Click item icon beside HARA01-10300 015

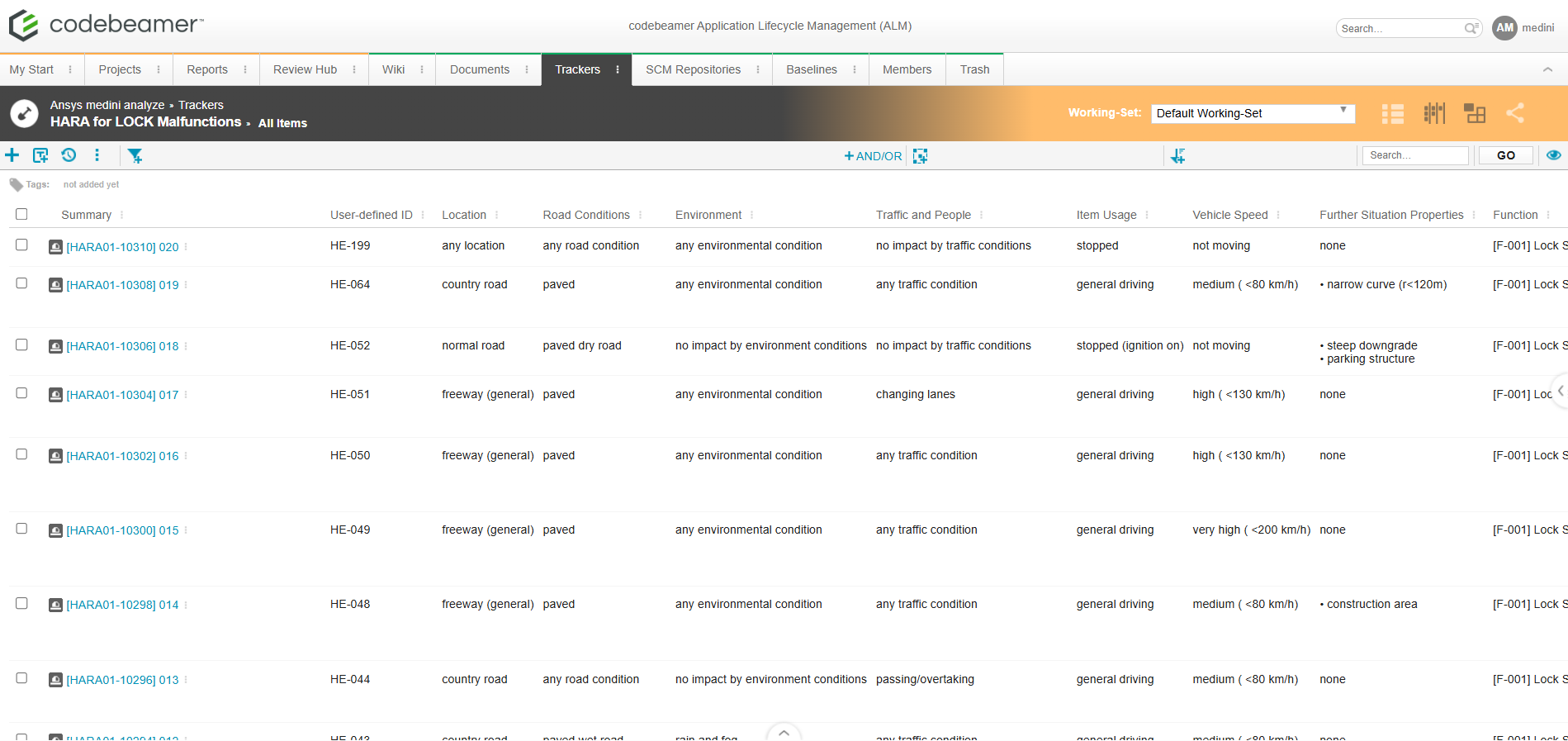tap(55, 530)
